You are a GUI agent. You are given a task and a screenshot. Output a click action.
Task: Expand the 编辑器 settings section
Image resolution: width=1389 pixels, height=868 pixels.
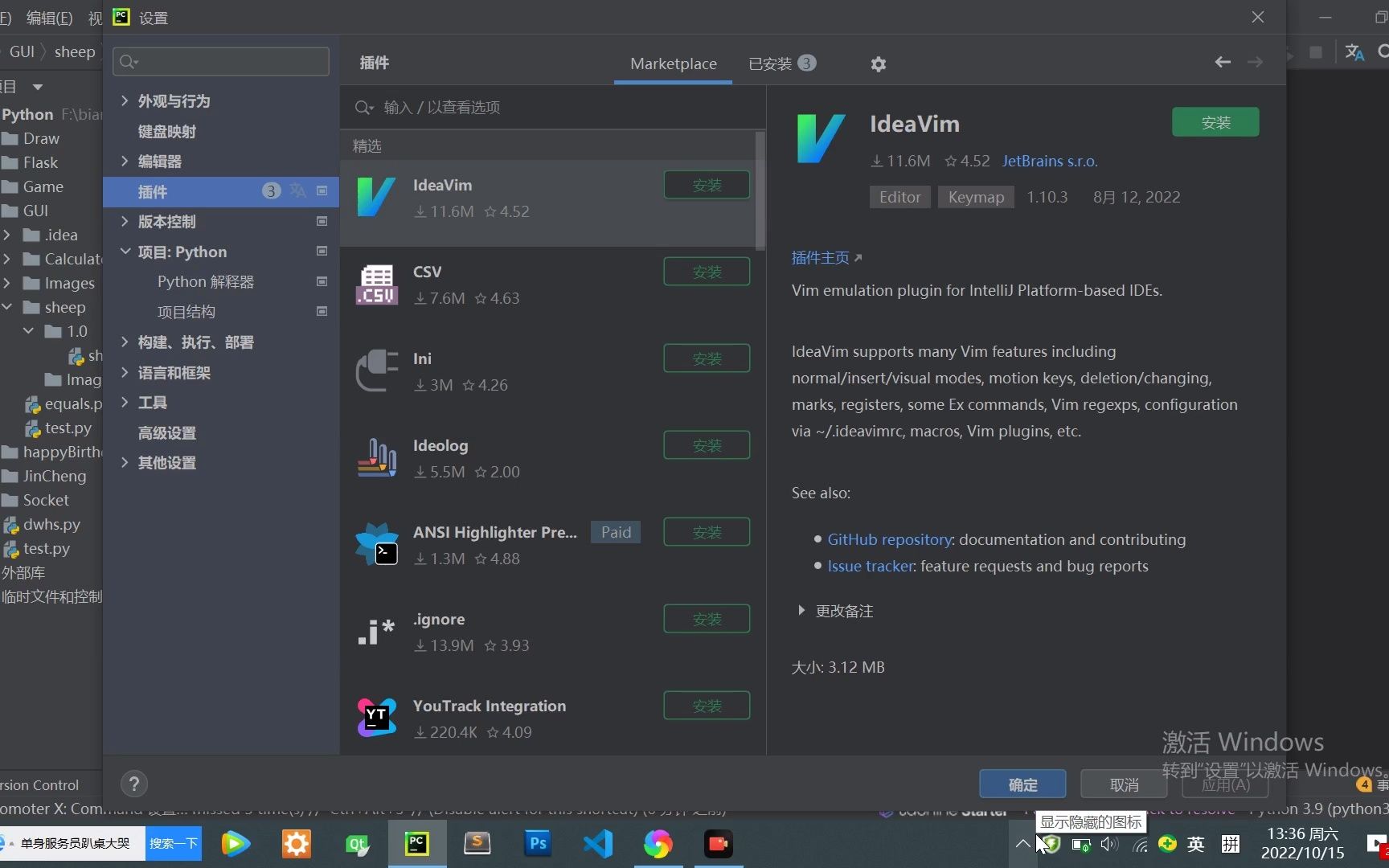125,161
